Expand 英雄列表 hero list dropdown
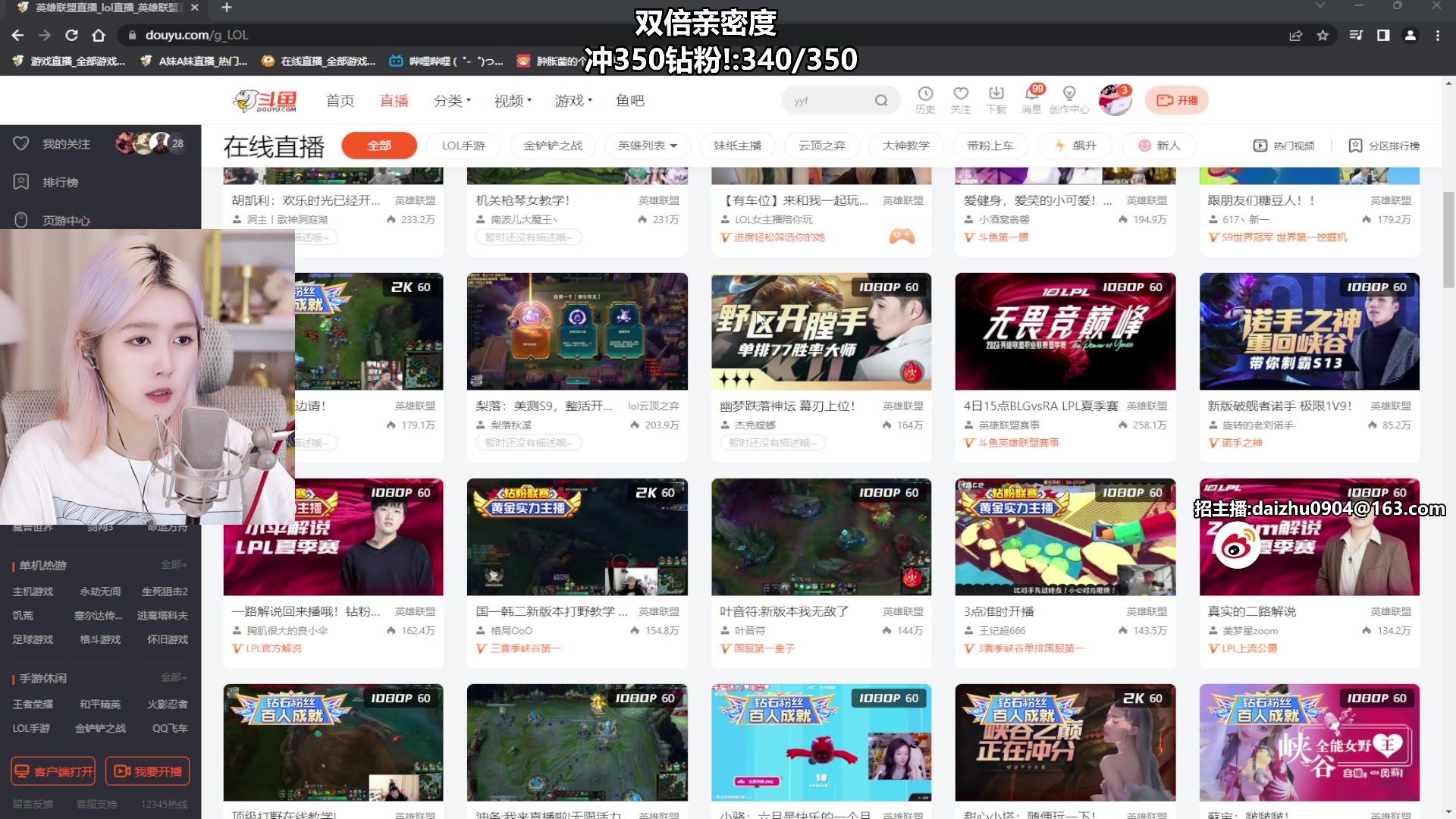Image resolution: width=1456 pixels, height=819 pixels. pyautogui.click(x=647, y=146)
